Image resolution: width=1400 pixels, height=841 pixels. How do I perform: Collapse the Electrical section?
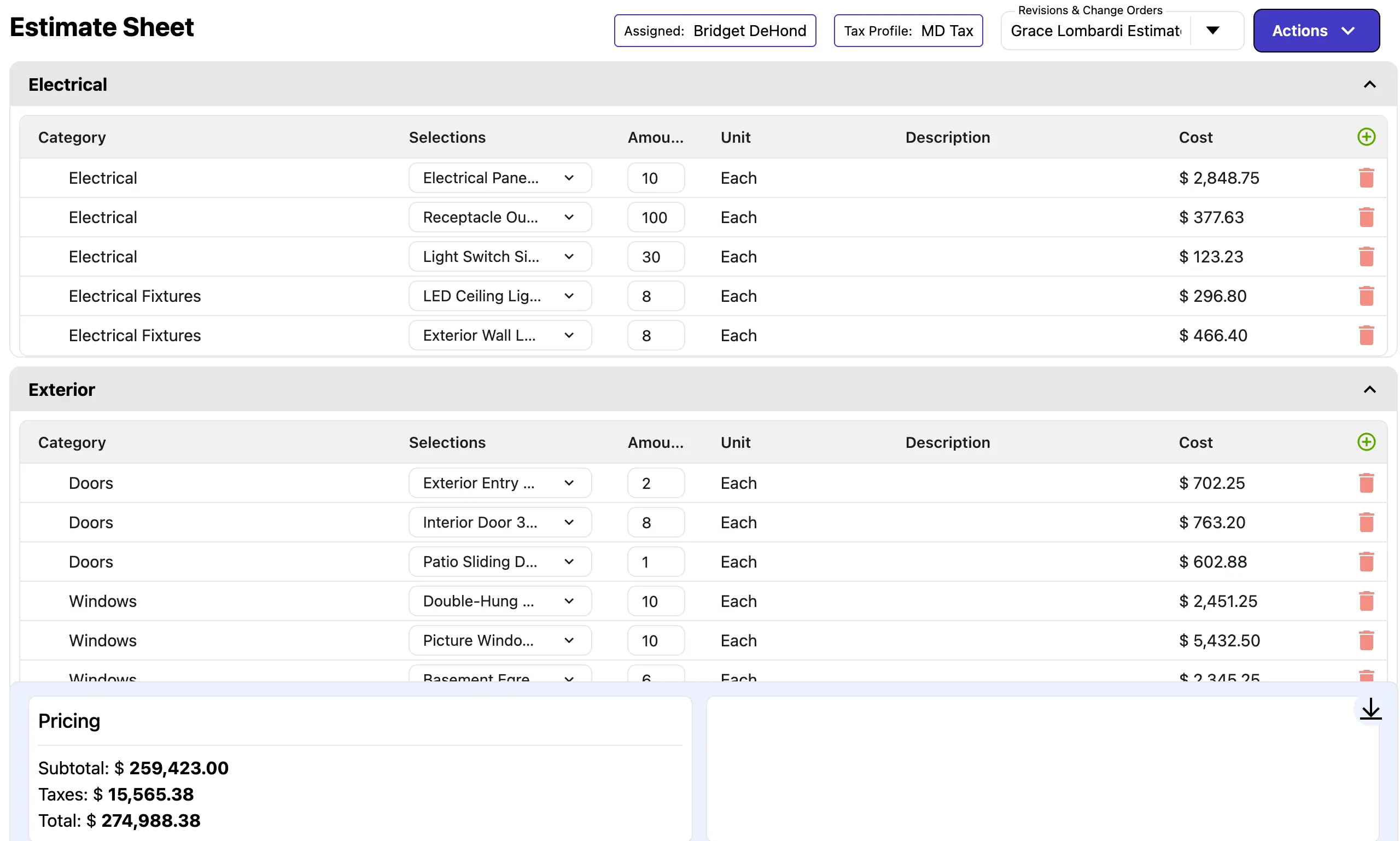[1369, 84]
